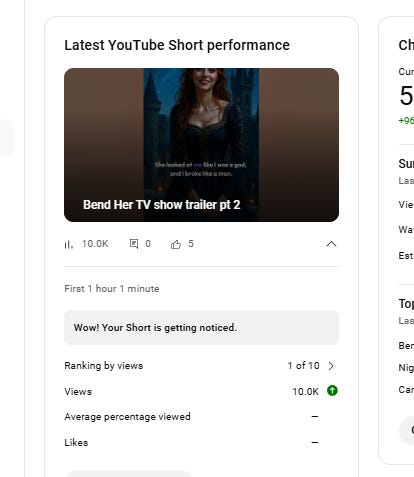
Task: Open the Ranking by views chevron arrow
Action: tap(331, 366)
